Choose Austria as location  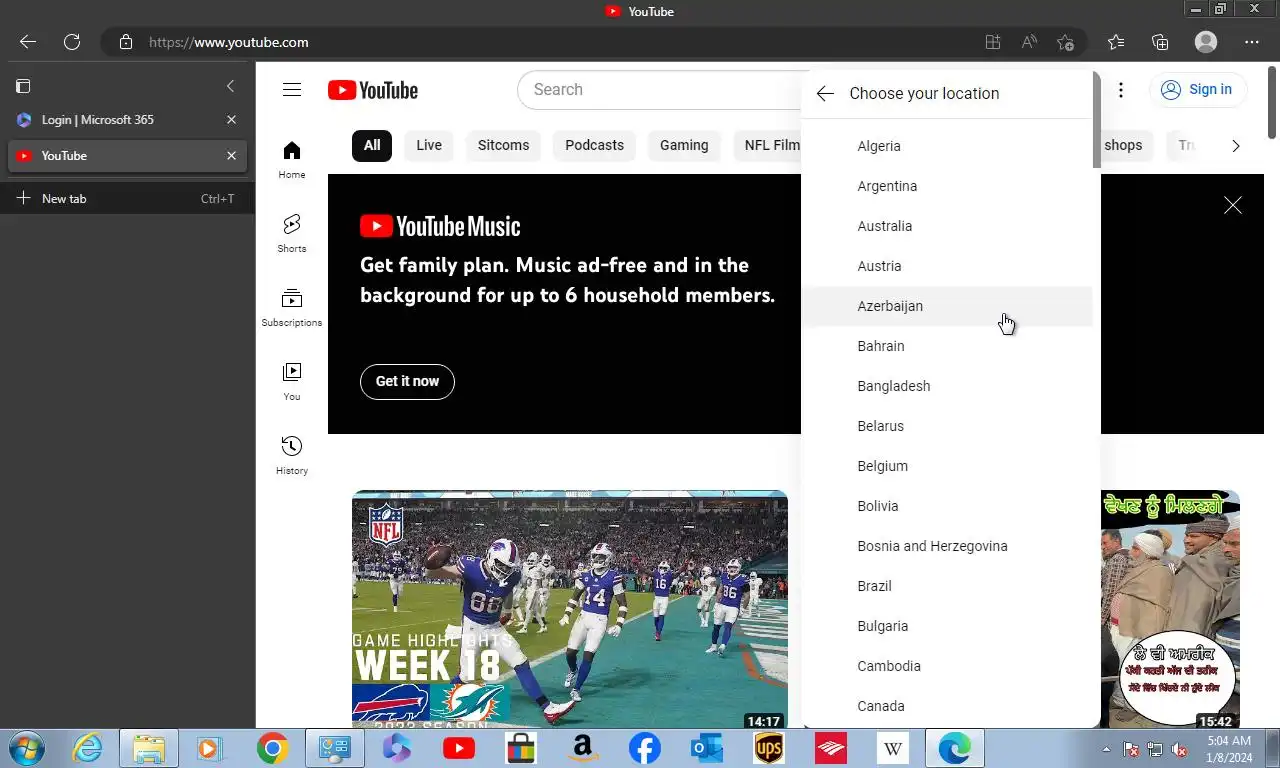(x=947, y=266)
